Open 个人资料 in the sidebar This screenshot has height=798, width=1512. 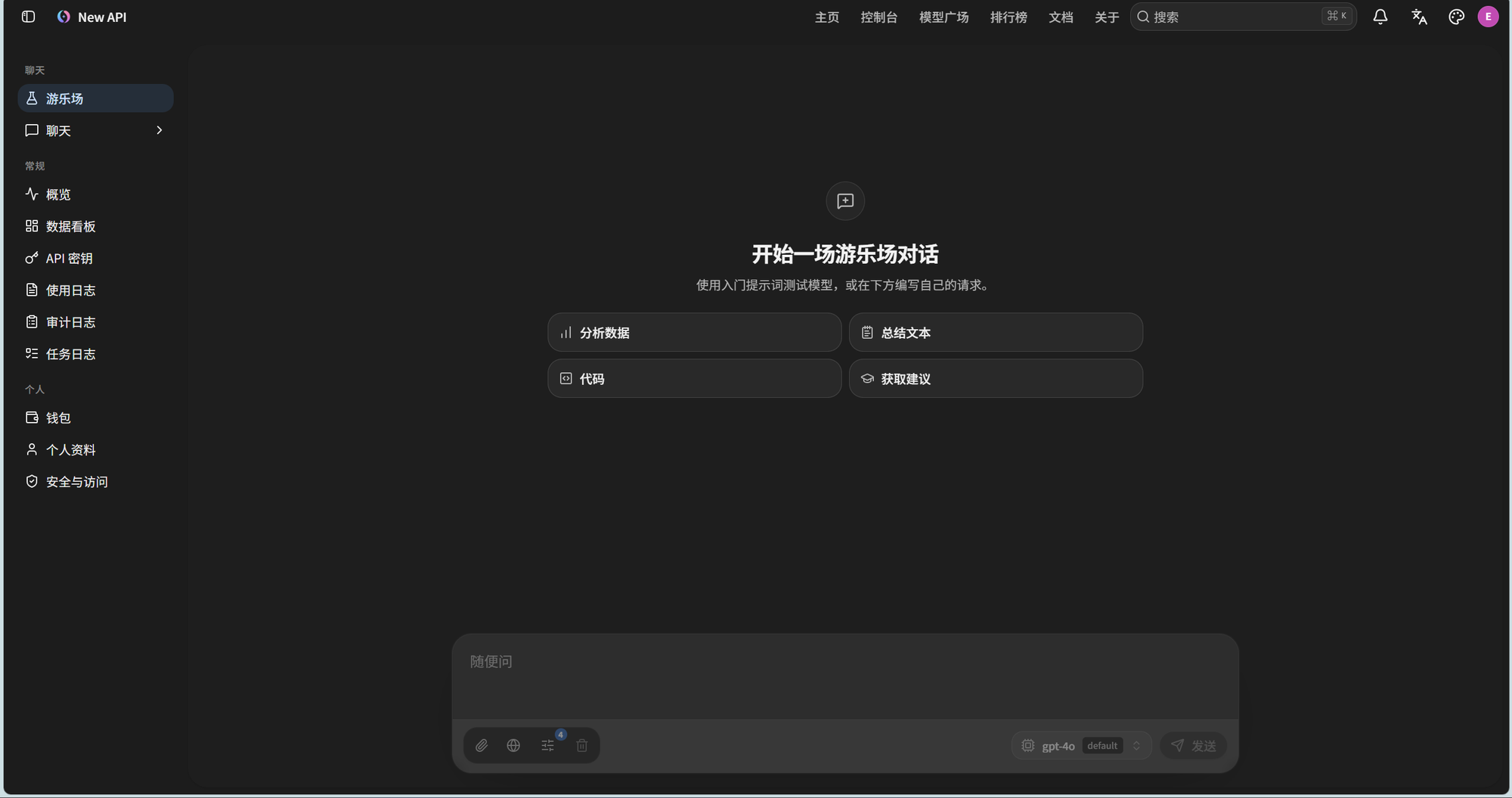95,449
